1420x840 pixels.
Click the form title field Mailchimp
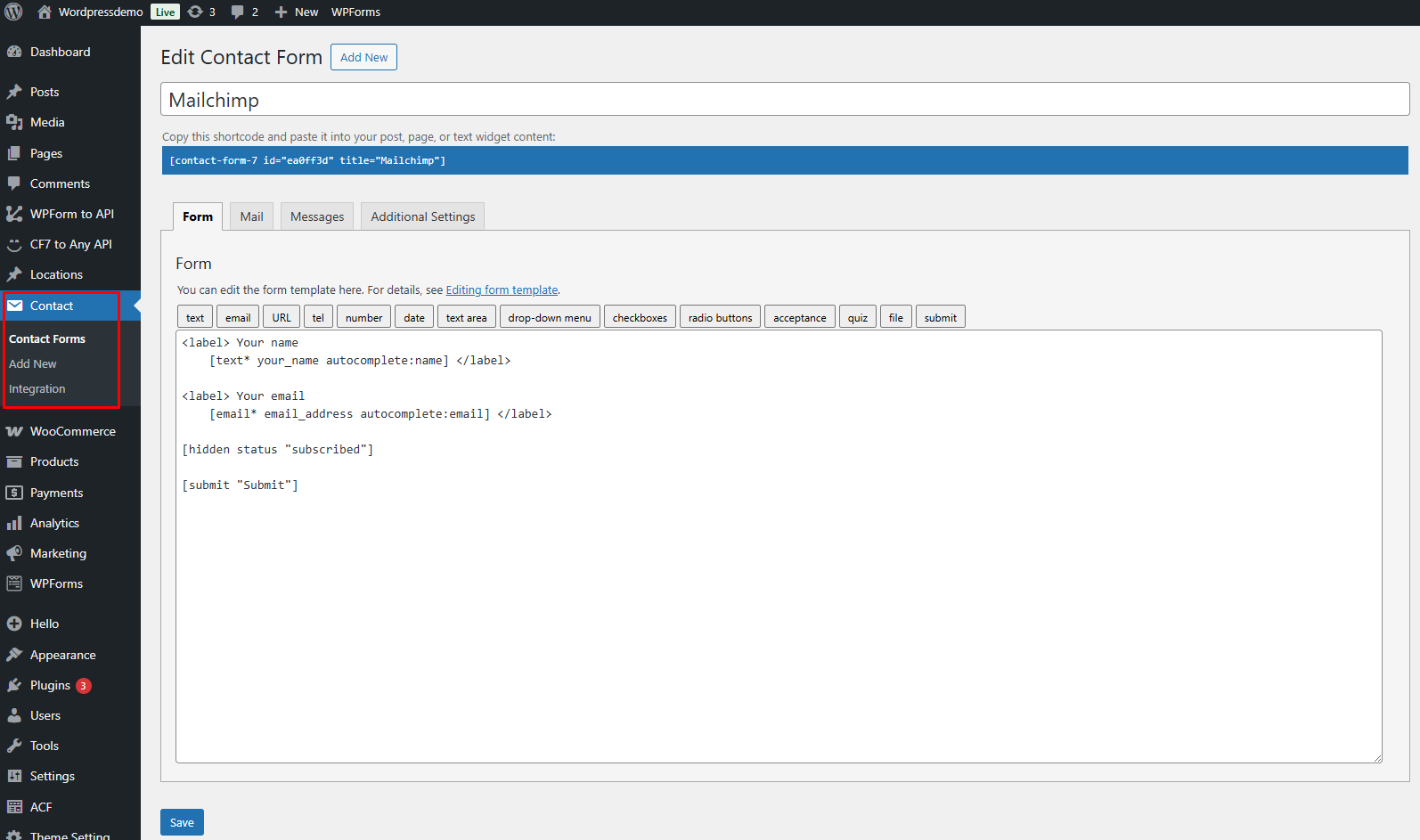point(785,99)
